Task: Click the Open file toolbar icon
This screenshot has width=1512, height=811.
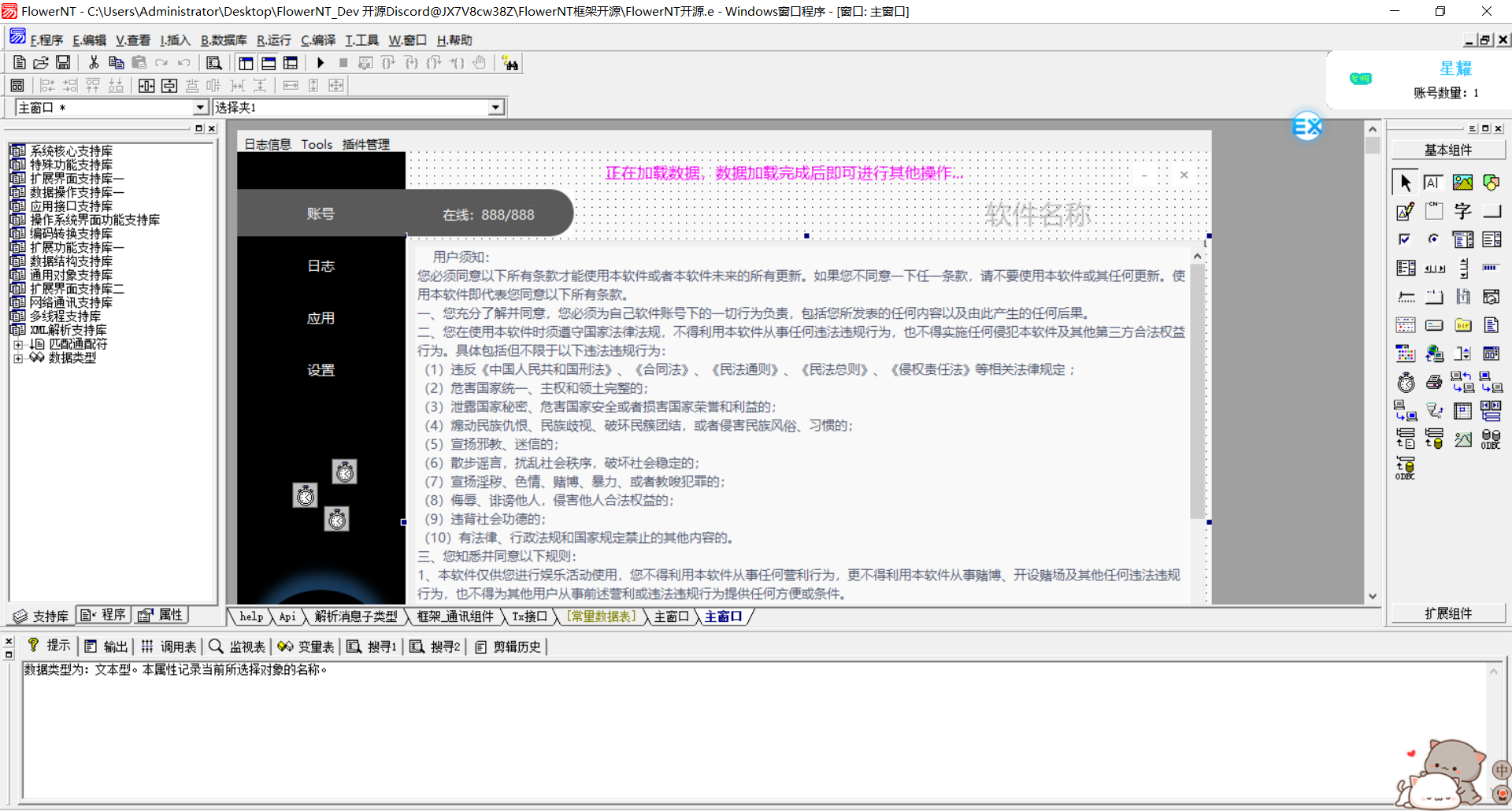Action: pos(41,63)
